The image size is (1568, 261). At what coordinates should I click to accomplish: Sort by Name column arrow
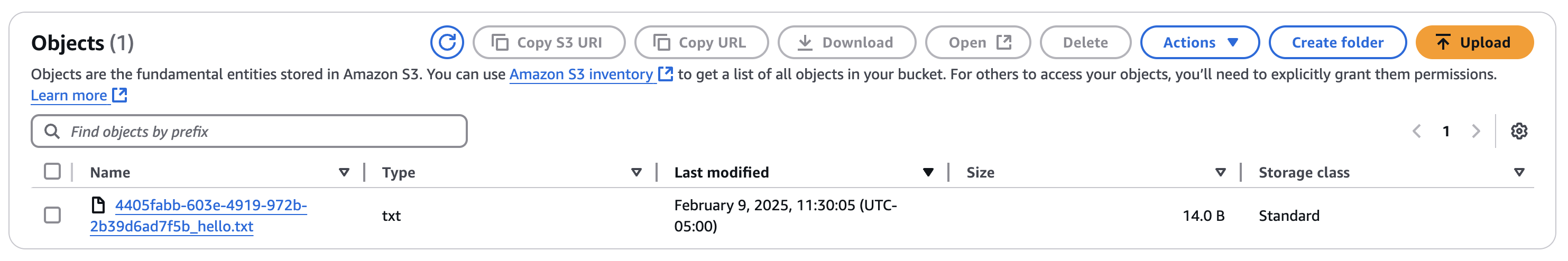[x=344, y=172]
